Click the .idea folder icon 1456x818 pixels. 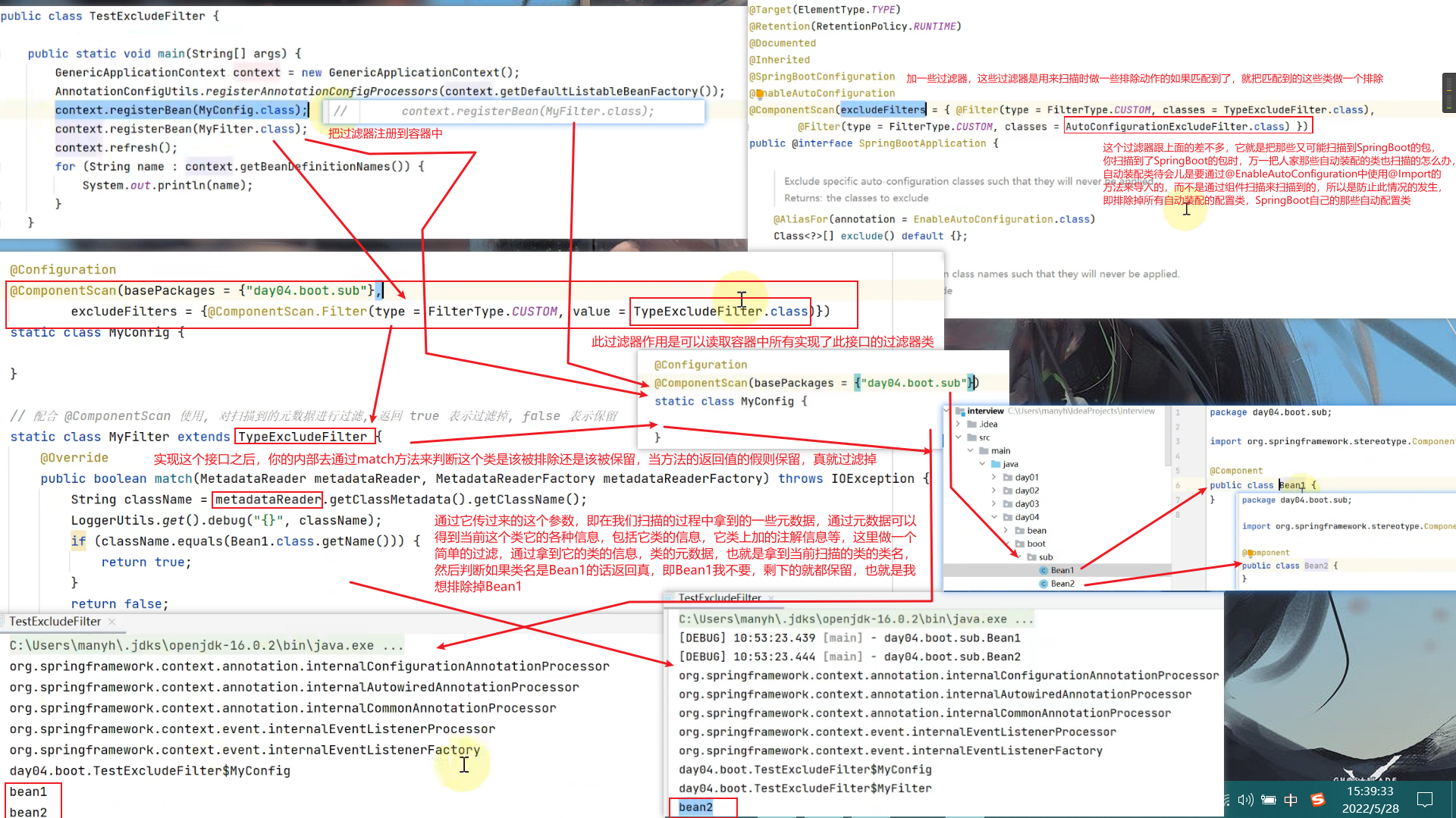(971, 425)
